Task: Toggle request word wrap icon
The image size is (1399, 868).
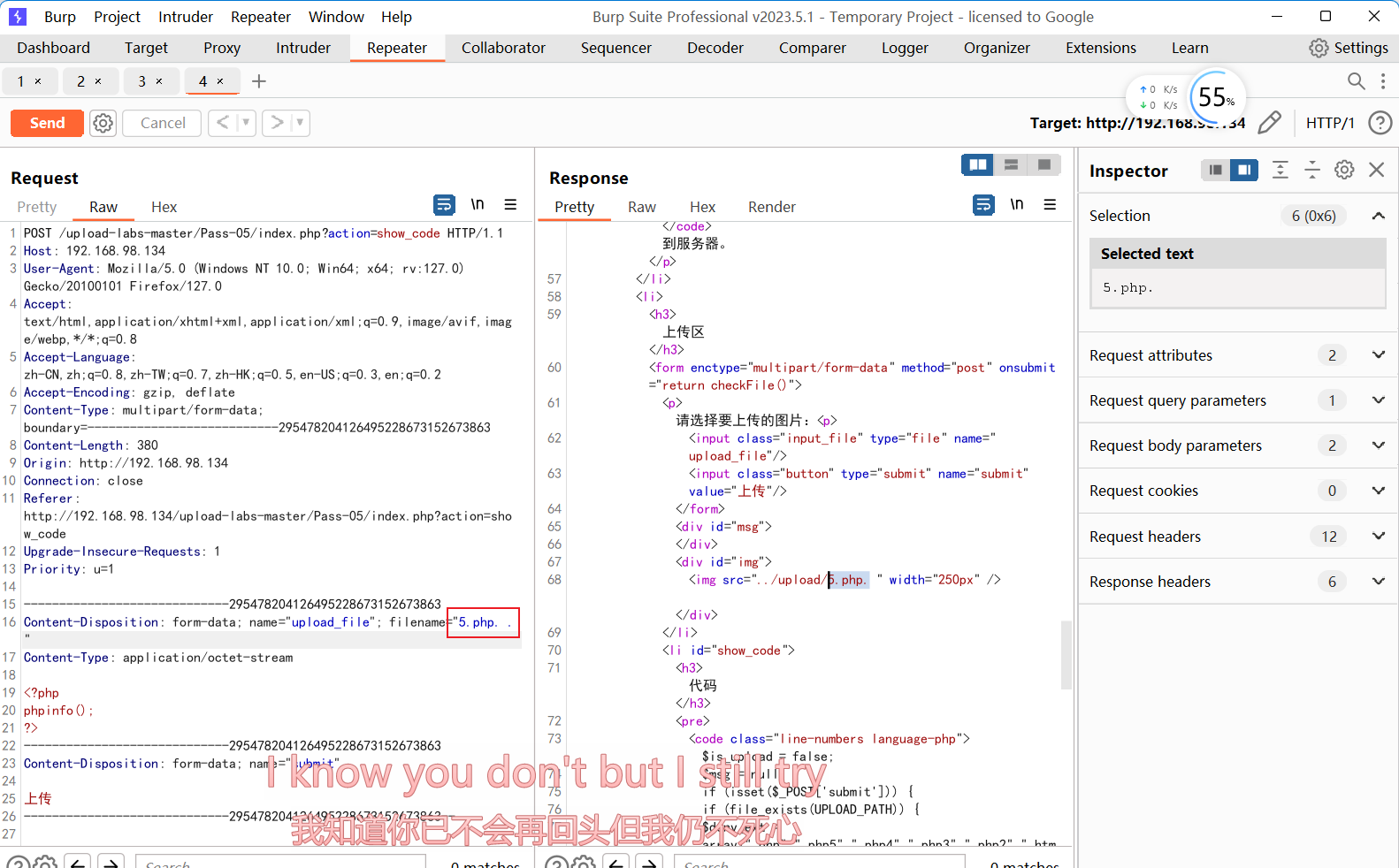Action: click(444, 205)
